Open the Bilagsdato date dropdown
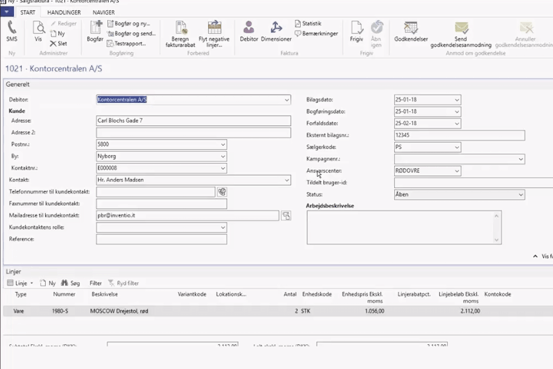Image resolution: width=553 pixels, height=369 pixels. [457, 100]
